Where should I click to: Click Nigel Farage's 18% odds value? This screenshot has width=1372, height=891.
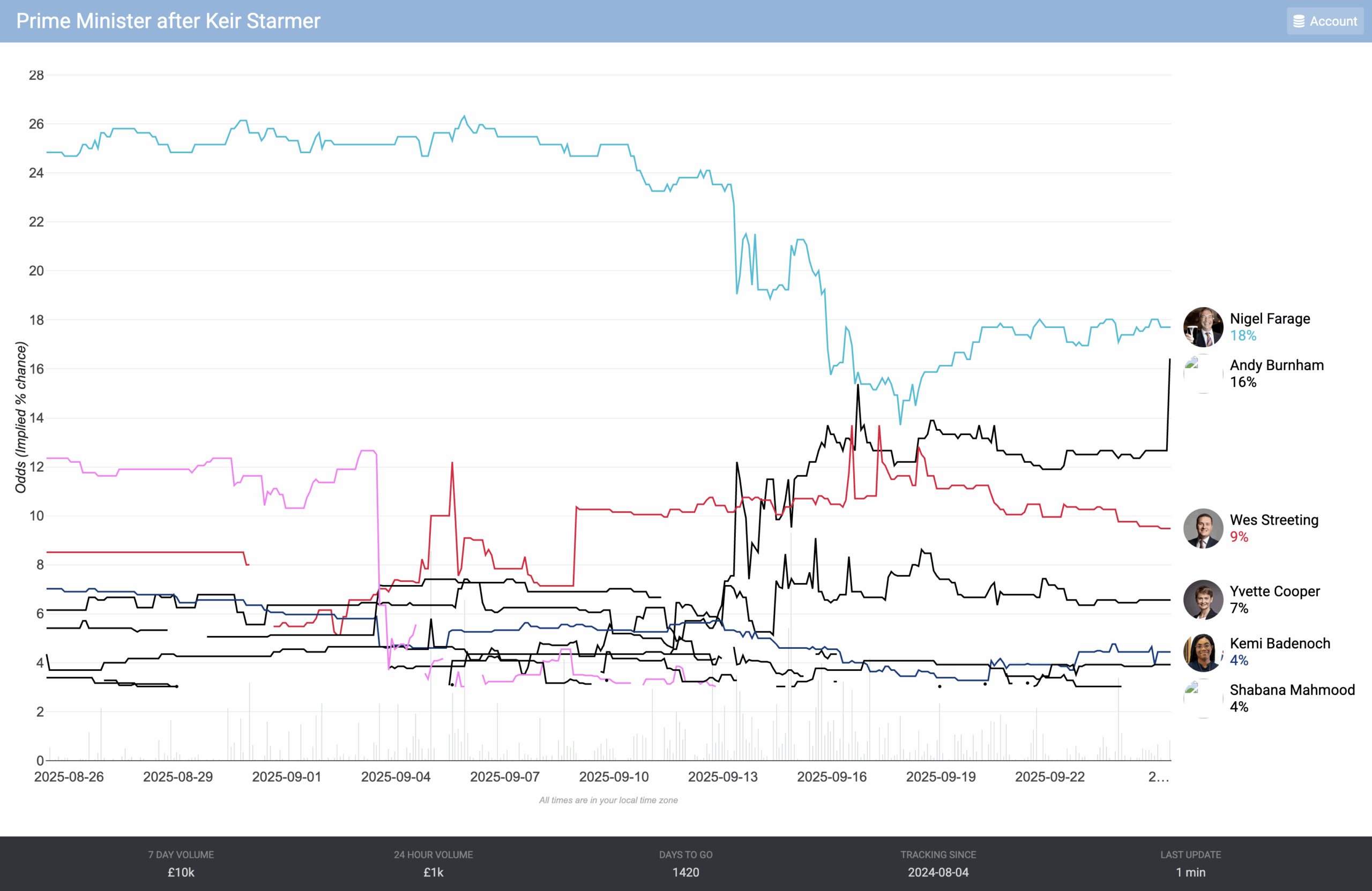click(1243, 335)
